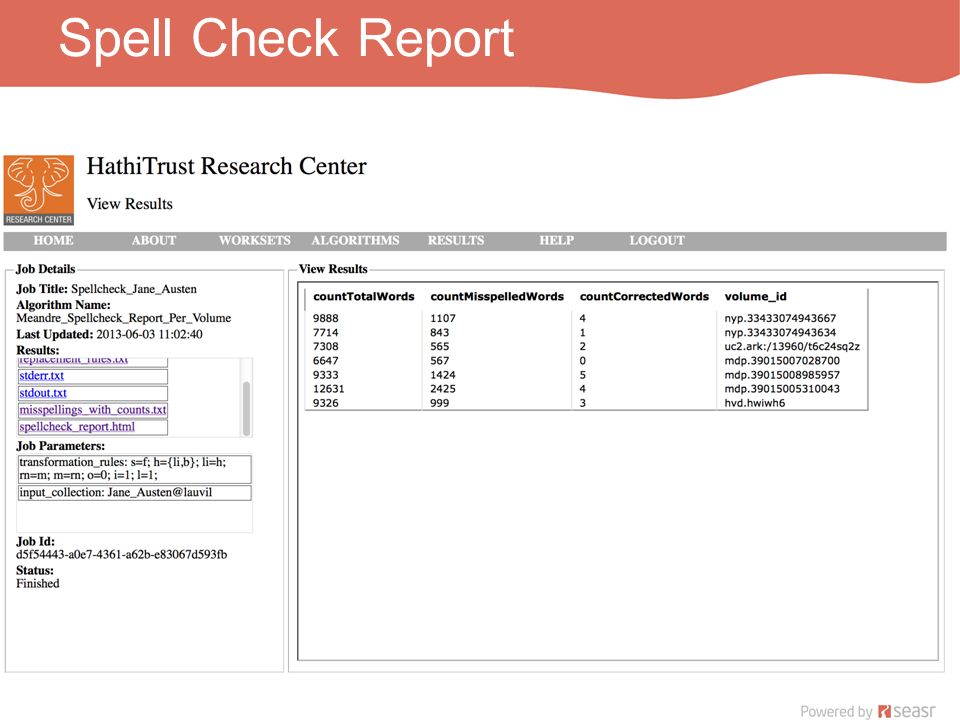The height and width of the screenshot is (720, 960).
Task: Click misspelled count 565
Action: point(440,347)
